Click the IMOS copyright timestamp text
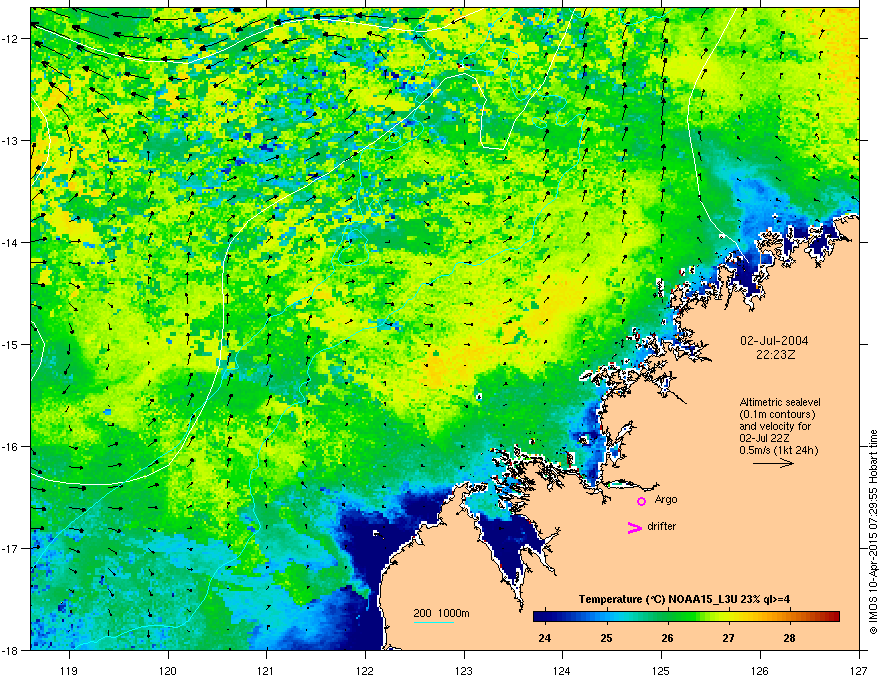Viewport: 880px width, 680px height. [x=873, y=532]
